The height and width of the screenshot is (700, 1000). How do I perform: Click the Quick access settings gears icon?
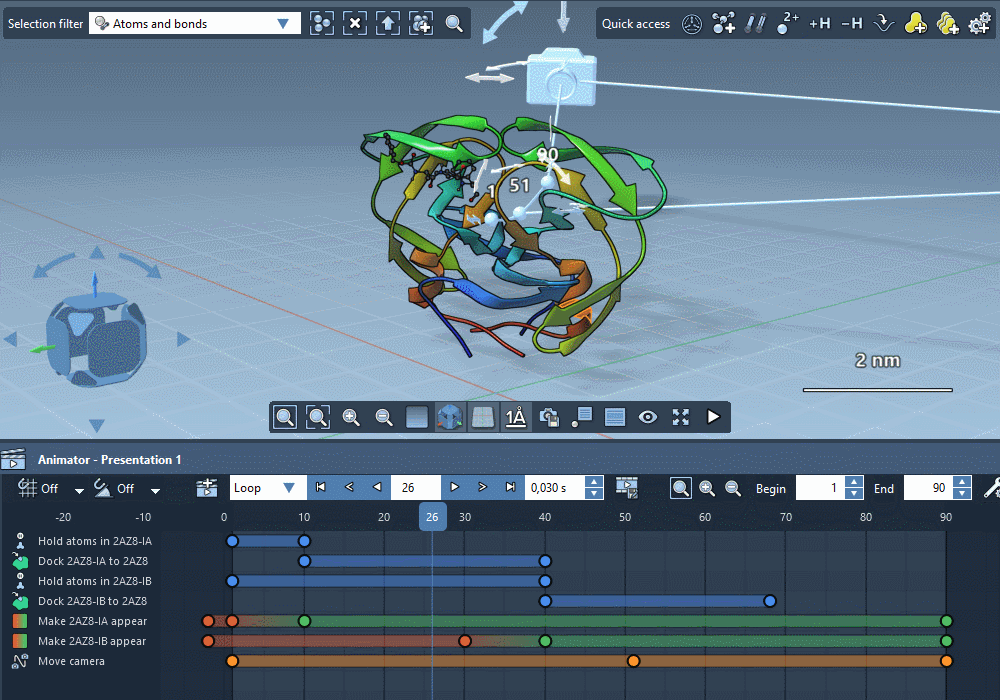979,23
